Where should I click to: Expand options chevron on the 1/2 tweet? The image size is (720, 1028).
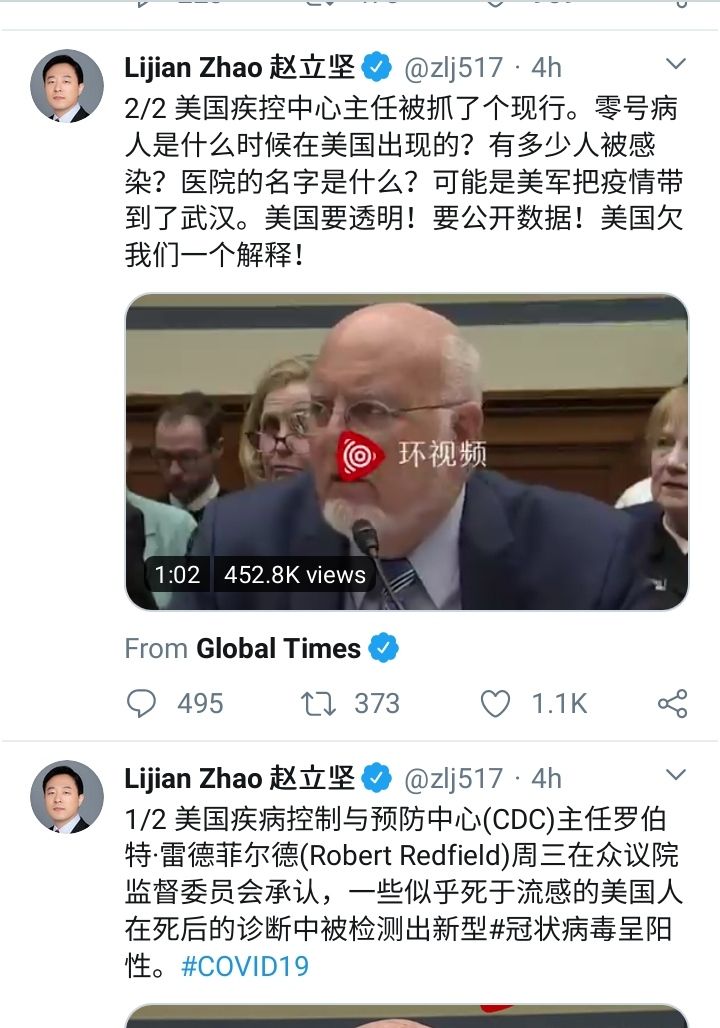pos(675,774)
